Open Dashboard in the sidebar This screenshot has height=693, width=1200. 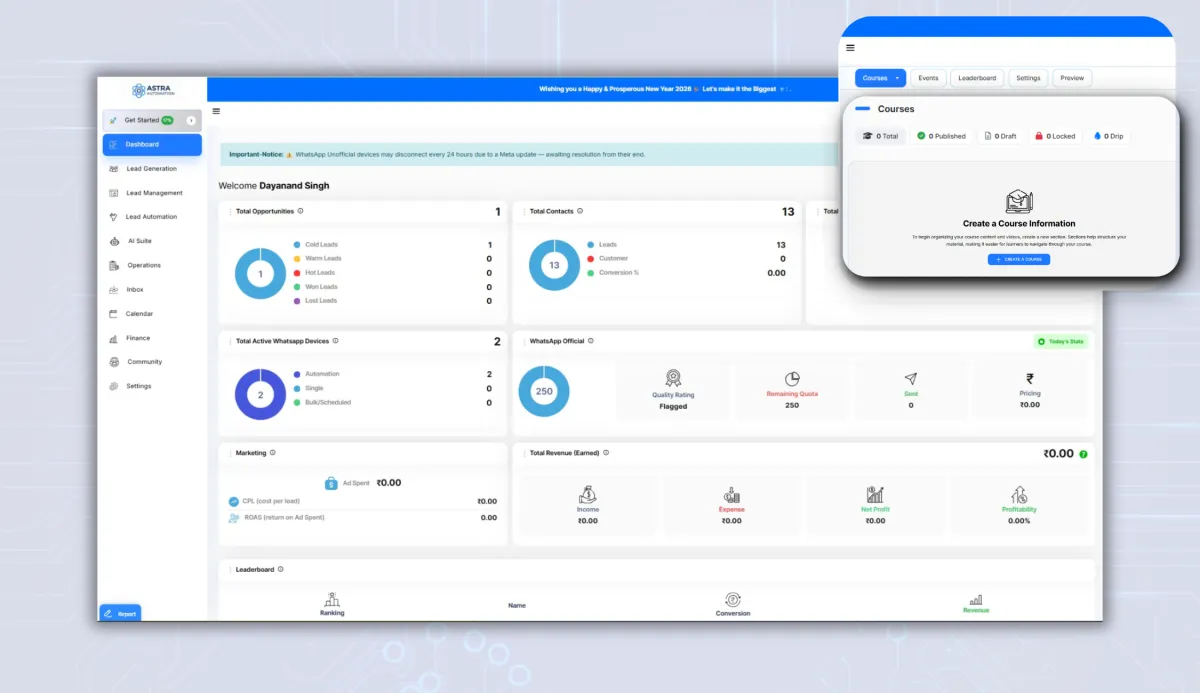(x=152, y=144)
